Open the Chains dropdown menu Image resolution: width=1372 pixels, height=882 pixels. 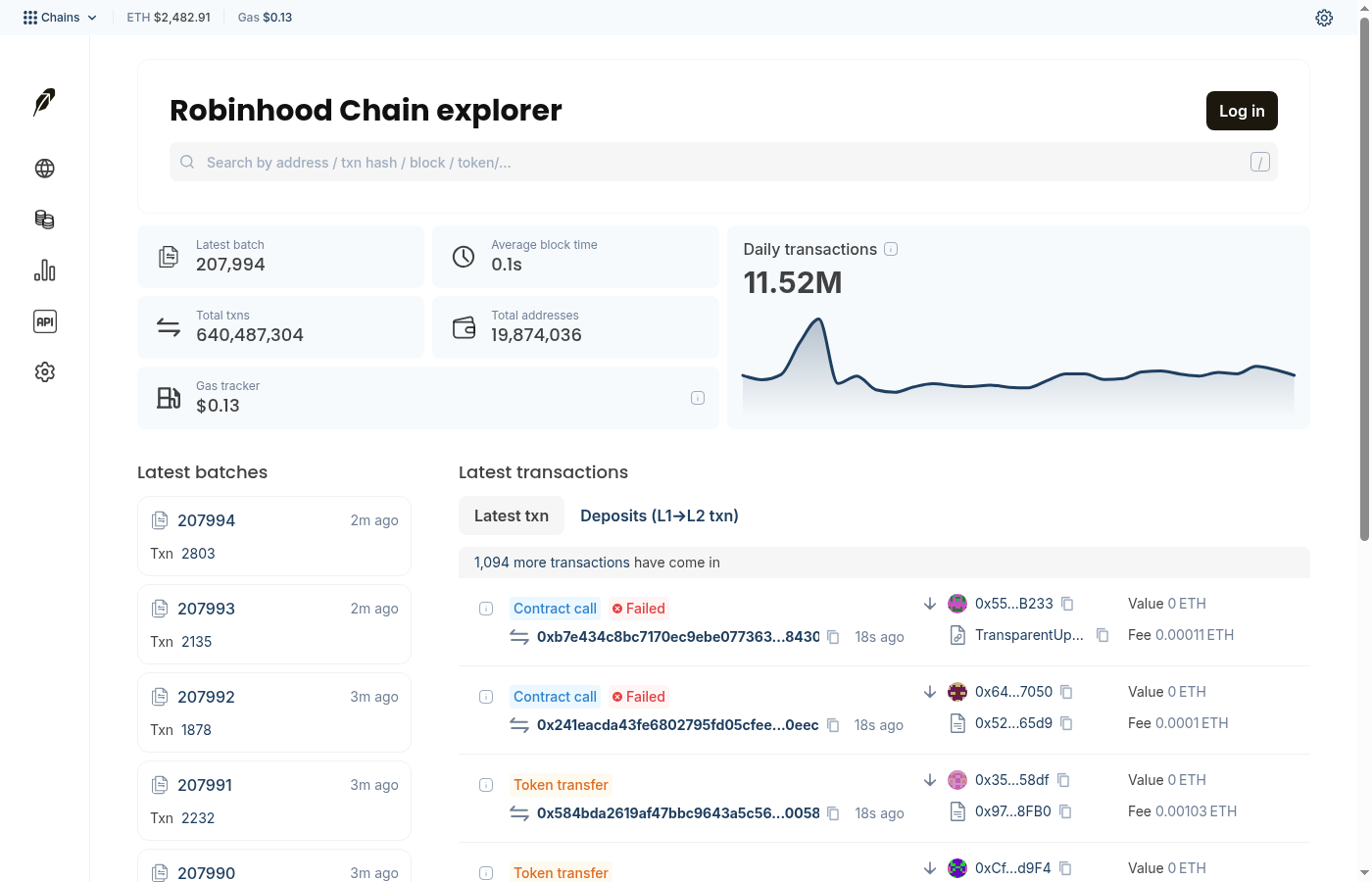pos(60,18)
